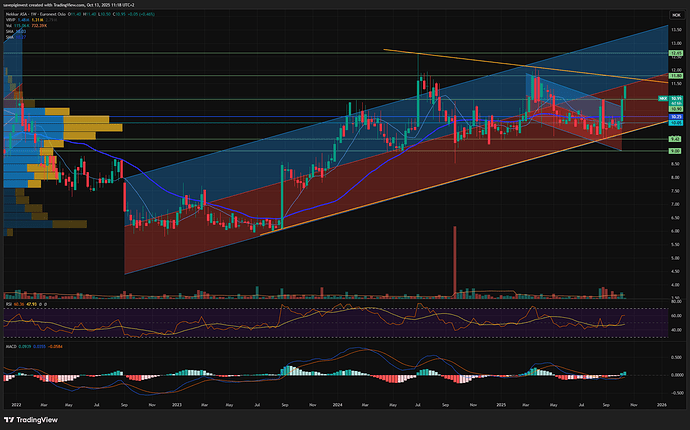The height and width of the screenshot is (430, 690).
Task: Click the 9.00 price level label
Action: pos(675,150)
